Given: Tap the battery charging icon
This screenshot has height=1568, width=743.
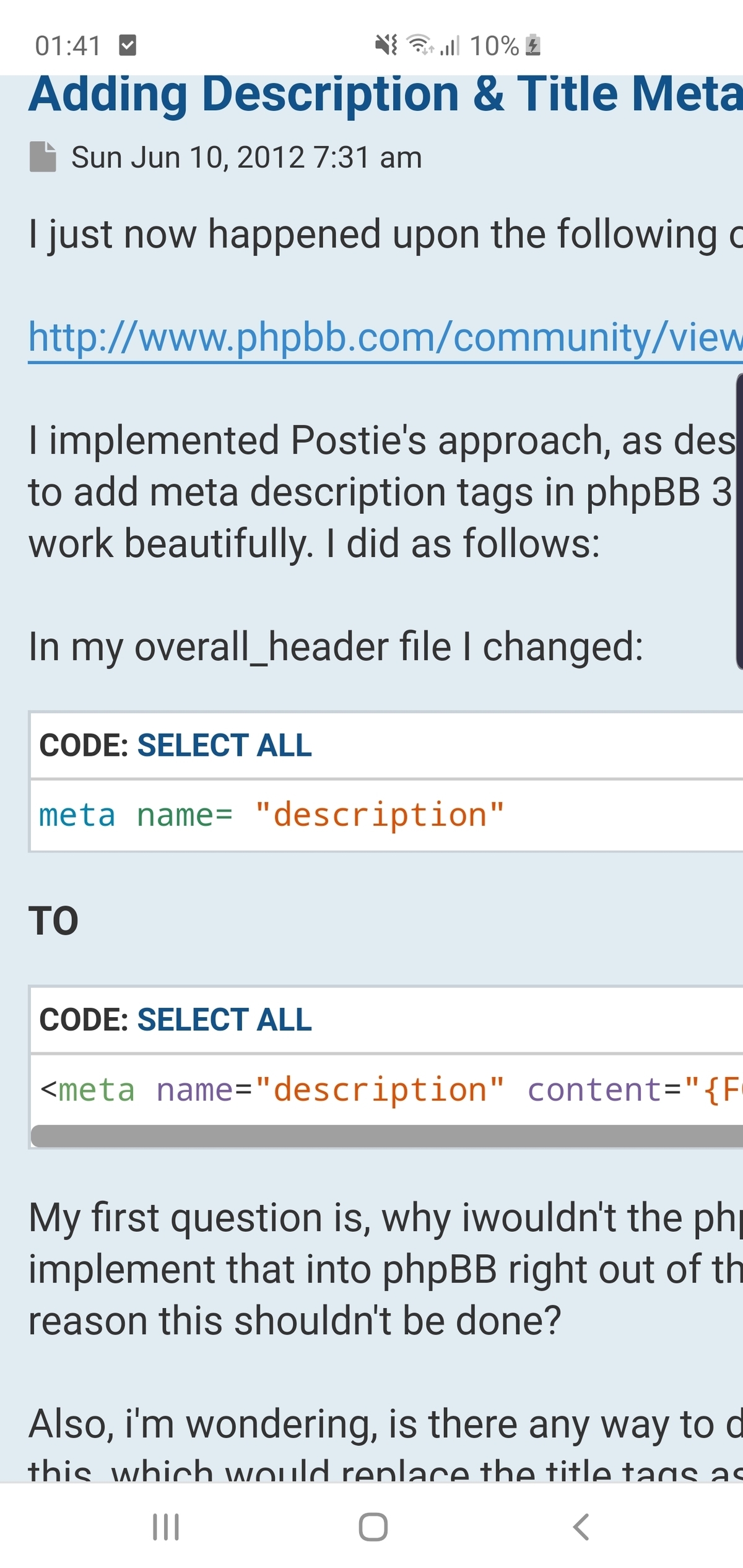Looking at the screenshot, I should coord(533,45).
